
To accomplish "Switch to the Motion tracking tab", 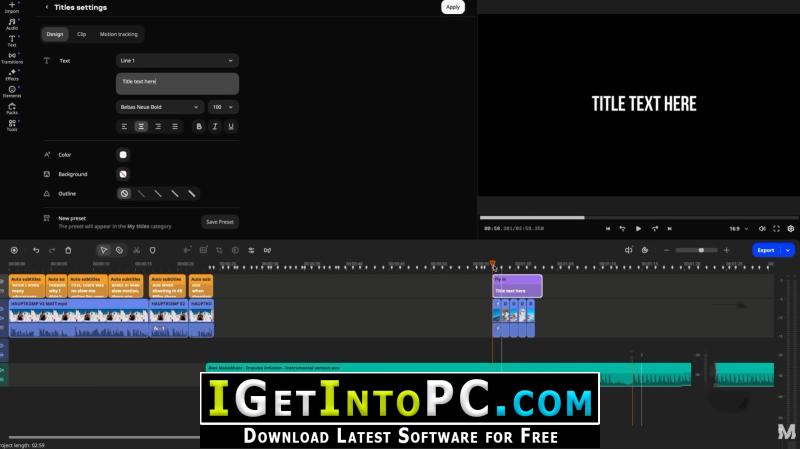I will tap(118, 34).
